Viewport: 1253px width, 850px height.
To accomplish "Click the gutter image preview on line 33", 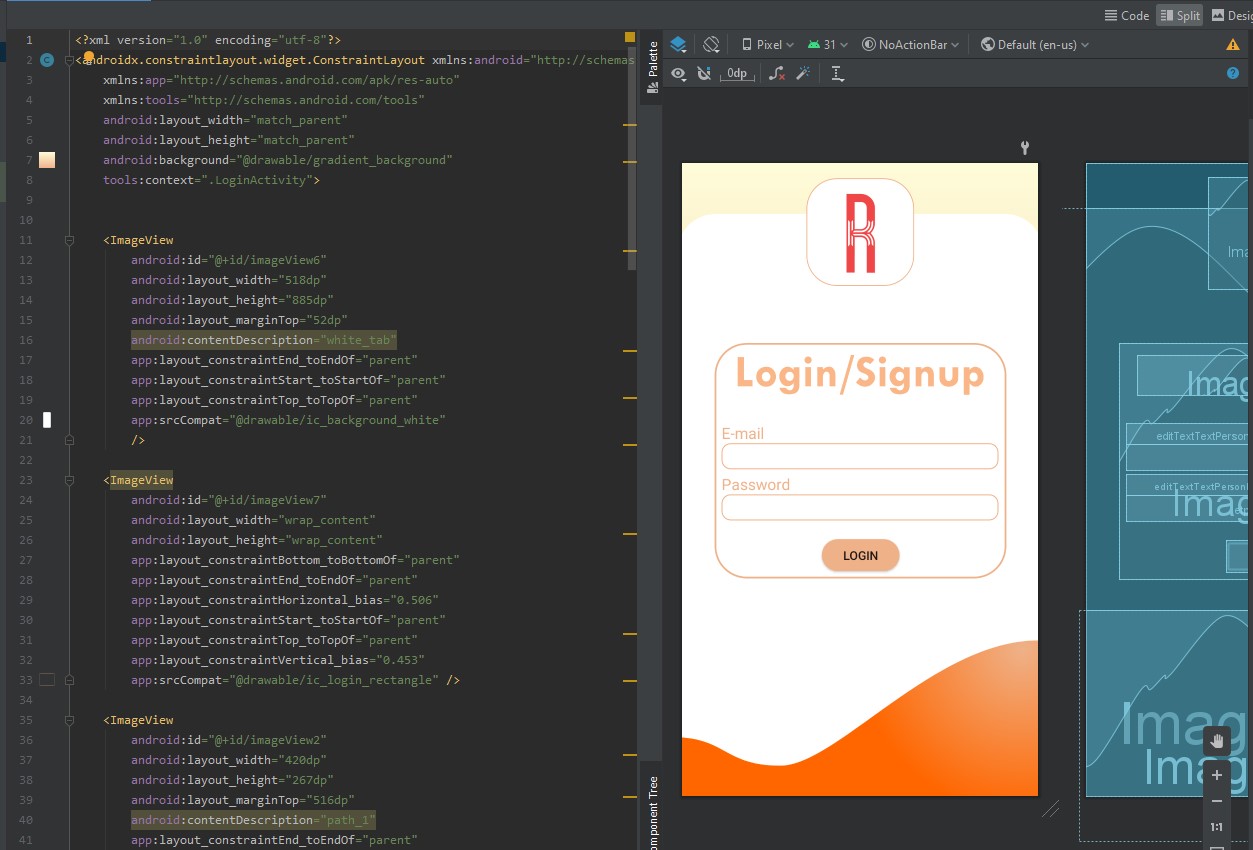I will (x=47, y=680).
